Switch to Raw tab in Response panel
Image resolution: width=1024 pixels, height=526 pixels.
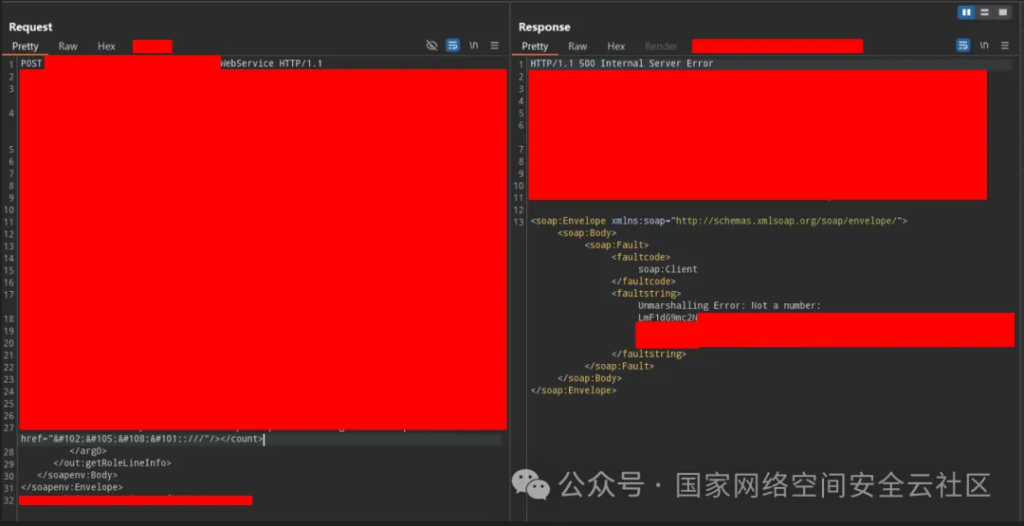click(x=578, y=47)
